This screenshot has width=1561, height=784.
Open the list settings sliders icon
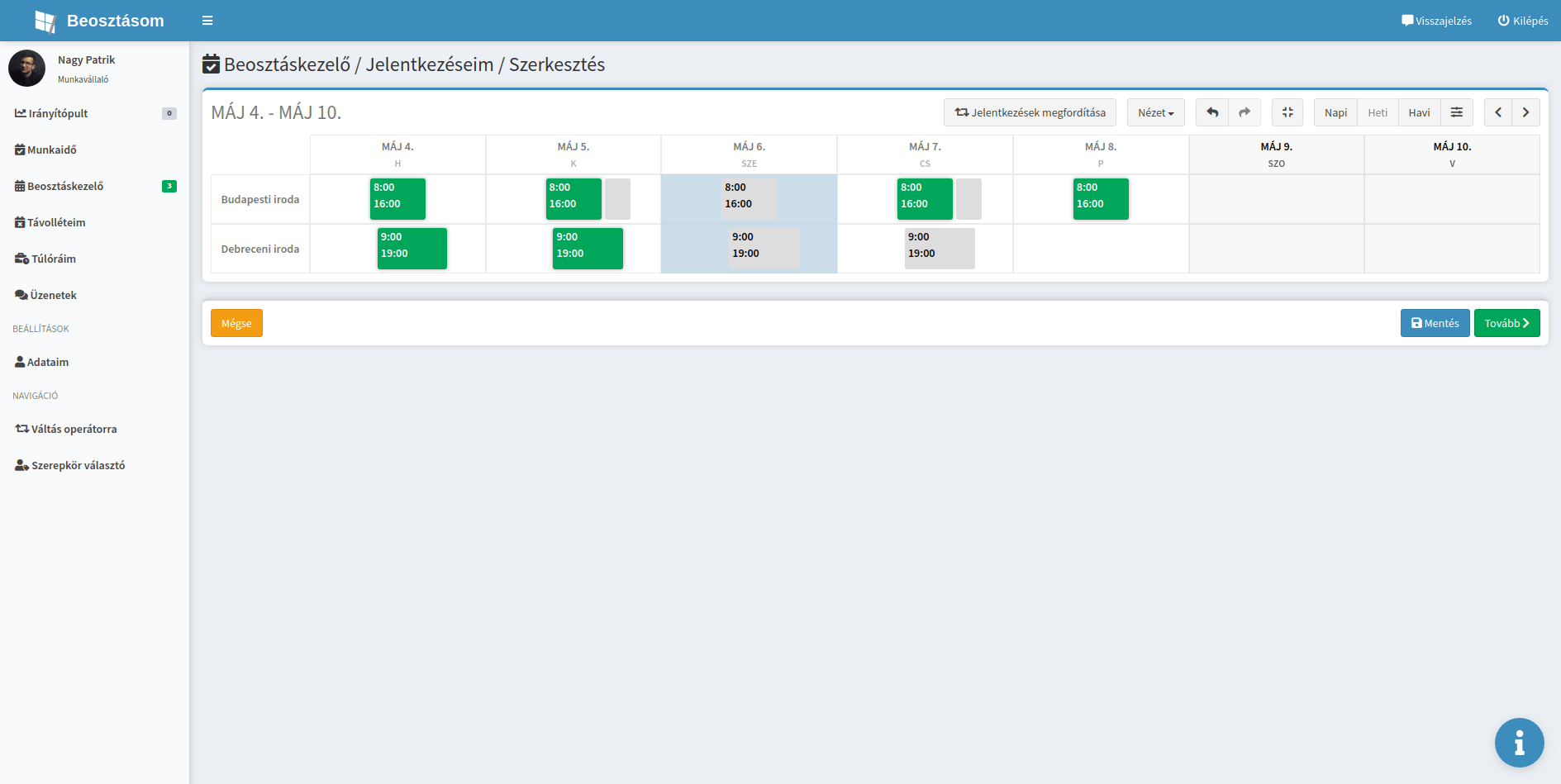click(1457, 112)
